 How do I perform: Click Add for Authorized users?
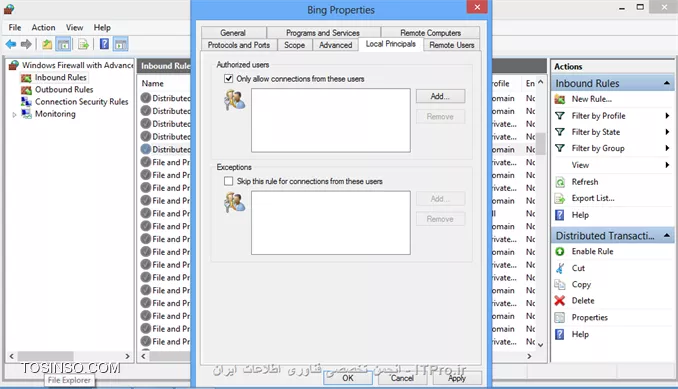pyautogui.click(x=440, y=96)
